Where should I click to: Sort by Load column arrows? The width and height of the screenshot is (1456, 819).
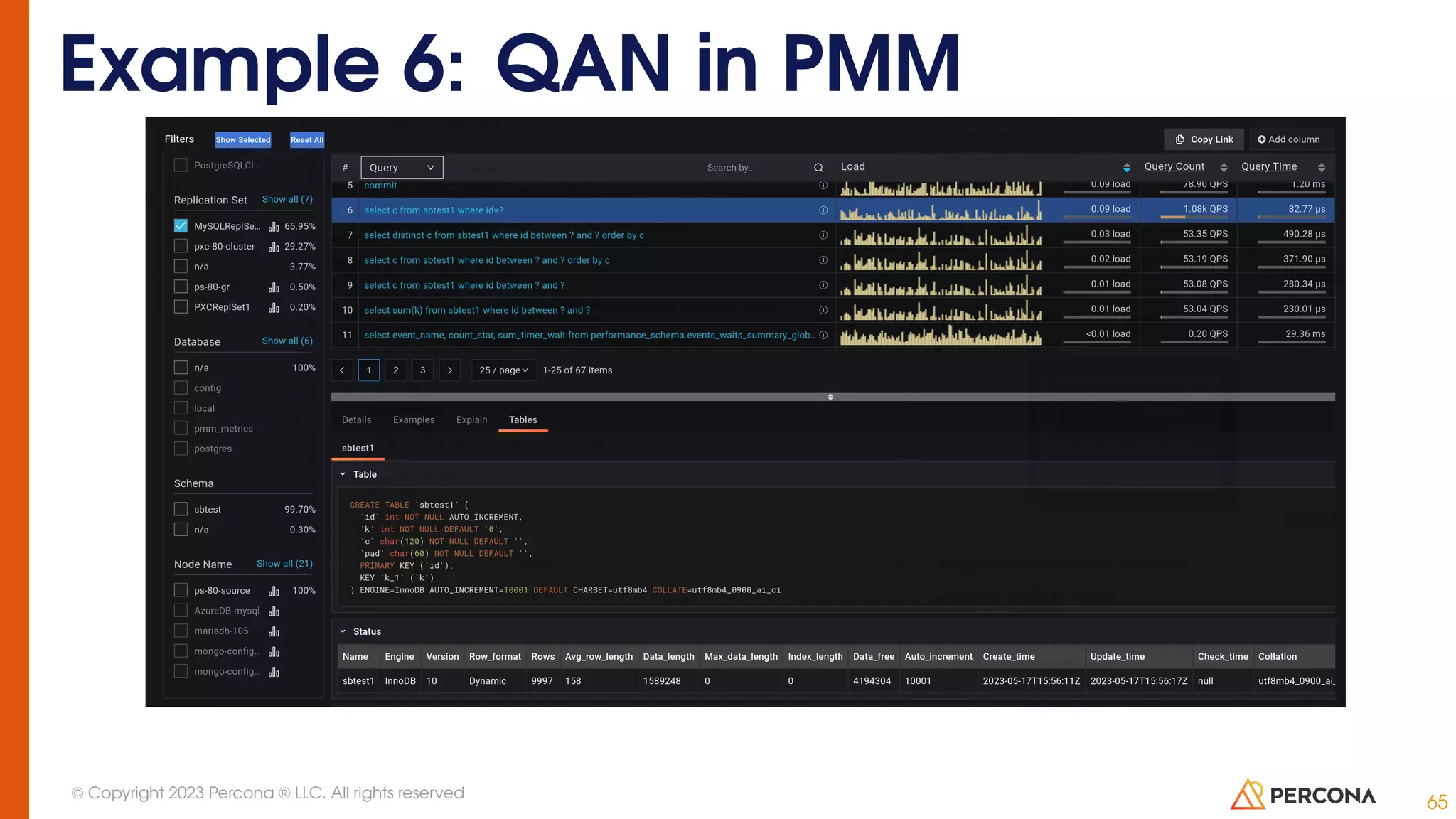[x=1126, y=168]
